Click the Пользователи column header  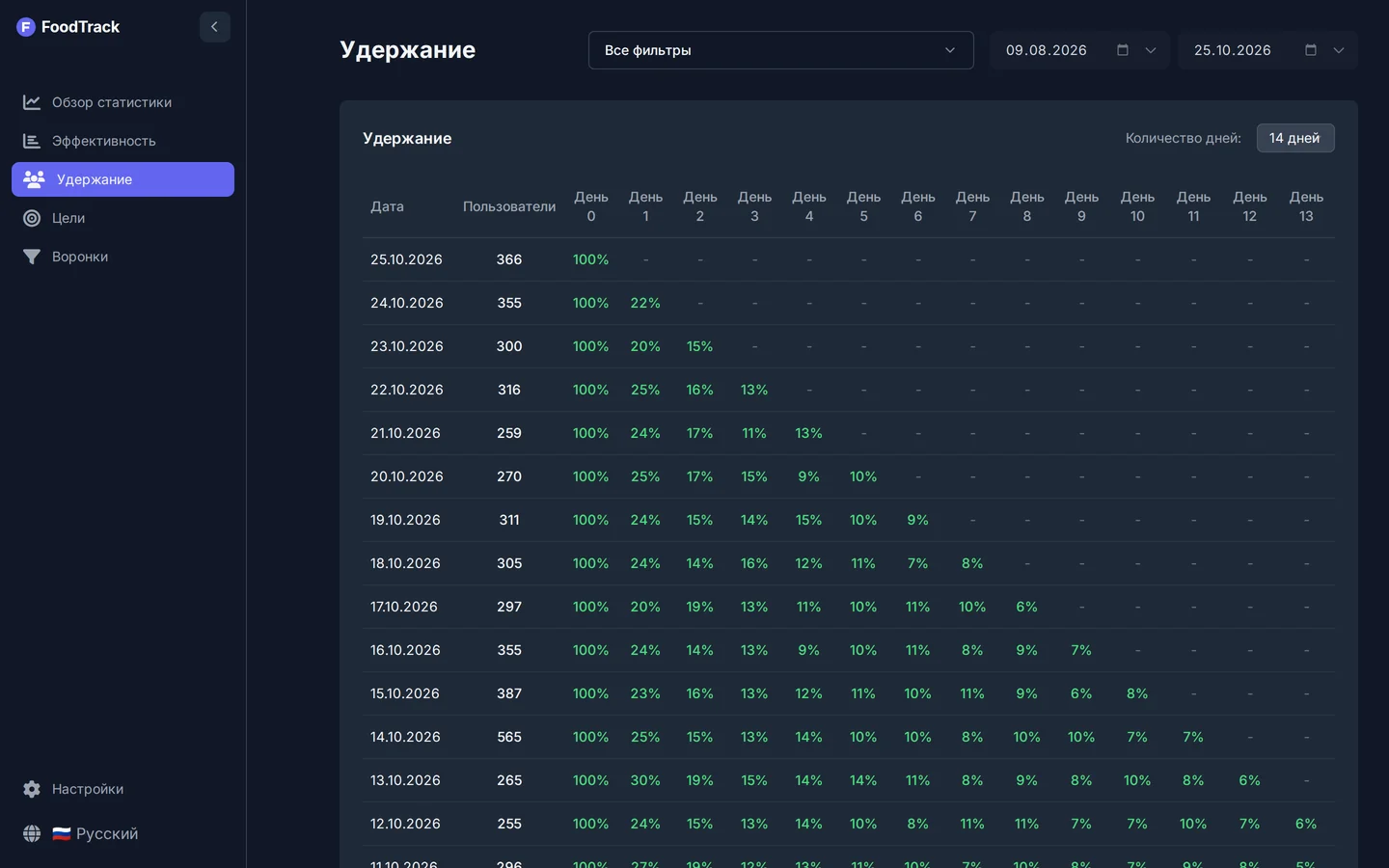pyautogui.click(x=509, y=206)
